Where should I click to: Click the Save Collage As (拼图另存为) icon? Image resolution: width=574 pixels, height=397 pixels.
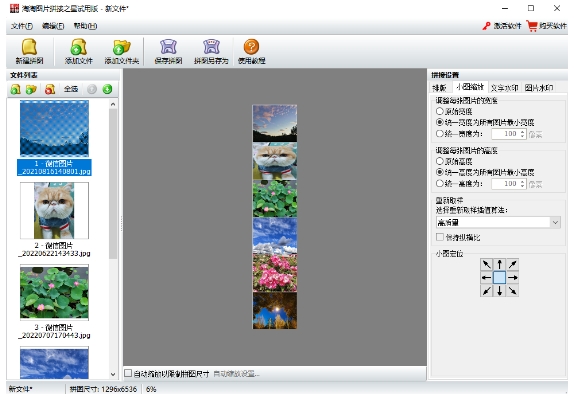click(x=211, y=47)
